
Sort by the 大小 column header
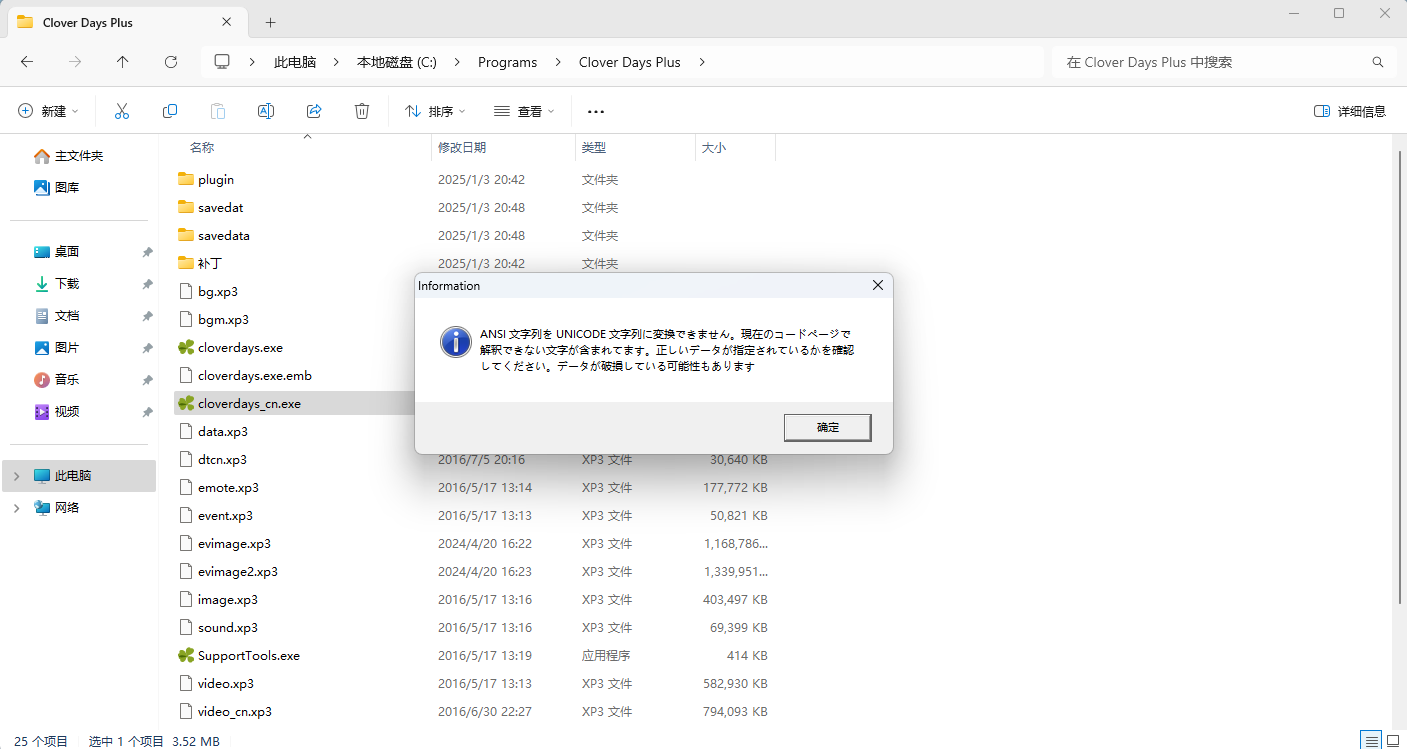714,147
